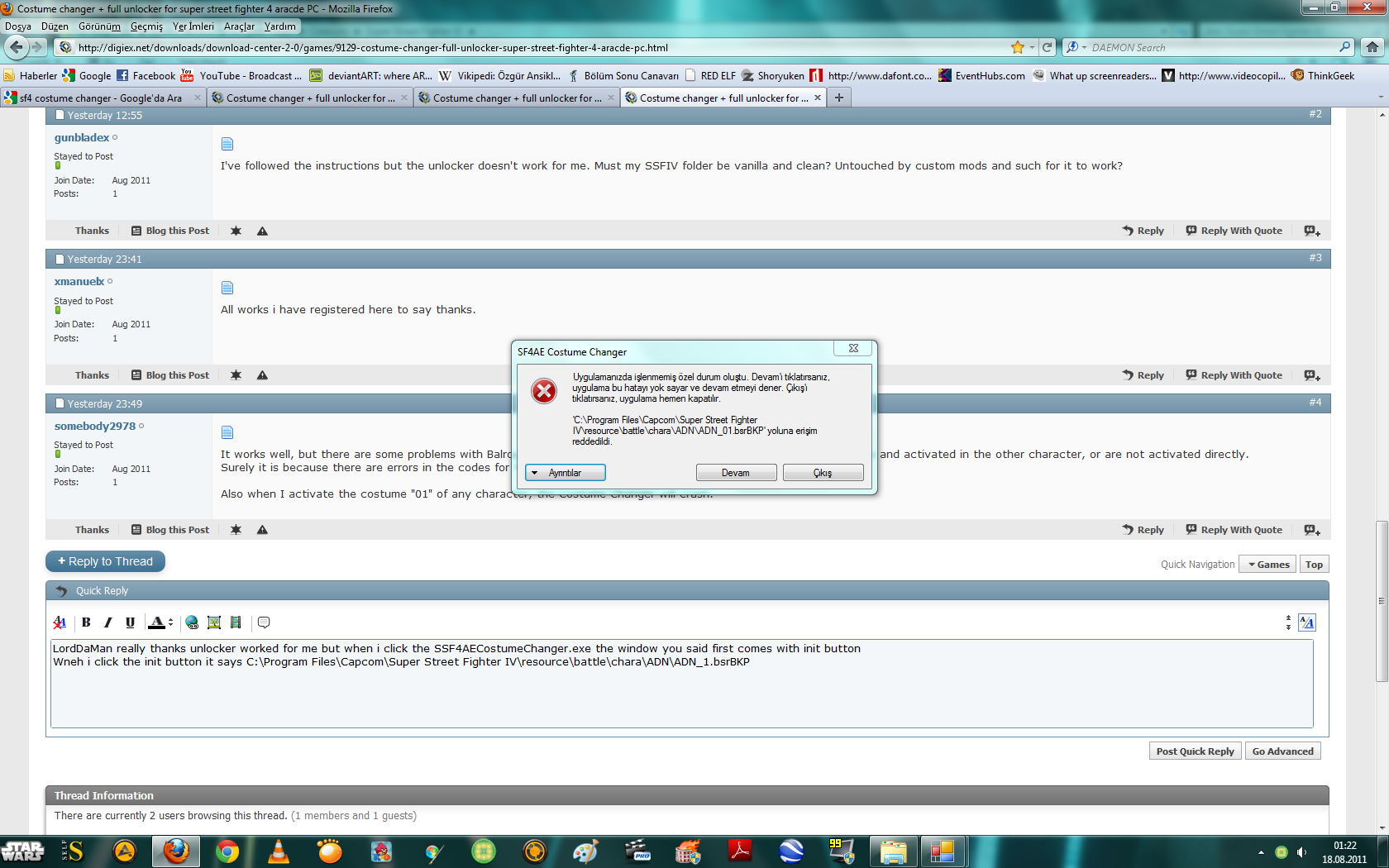This screenshot has width=1389, height=868.
Task: Click star reputation icon on gunbladex's post
Action: click(x=236, y=231)
